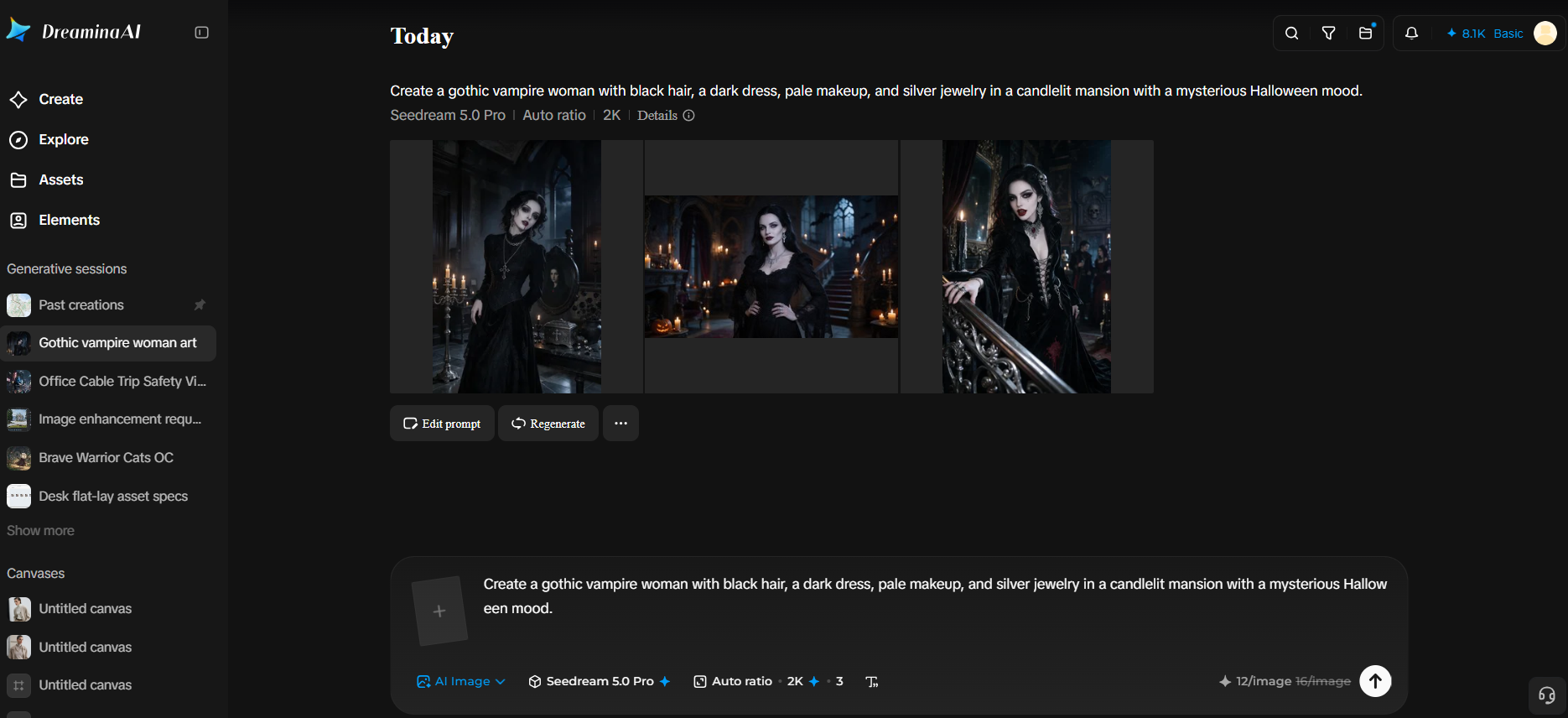Screen dimensions: 1568x718
Task: Add reference image via the plus tile
Action: 439,611
